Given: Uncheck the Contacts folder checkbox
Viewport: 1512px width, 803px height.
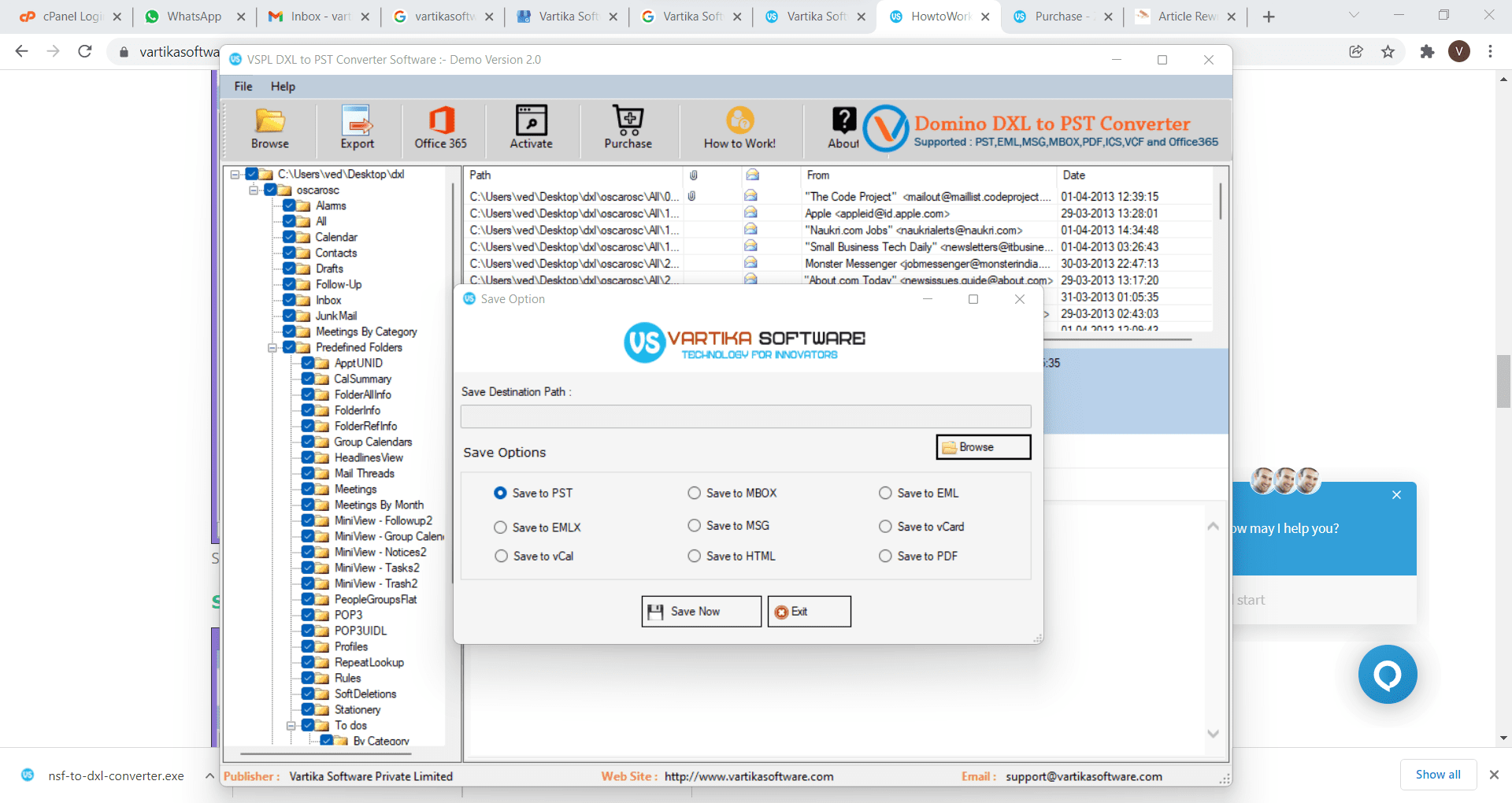Looking at the screenshot, I should point(290,253).
